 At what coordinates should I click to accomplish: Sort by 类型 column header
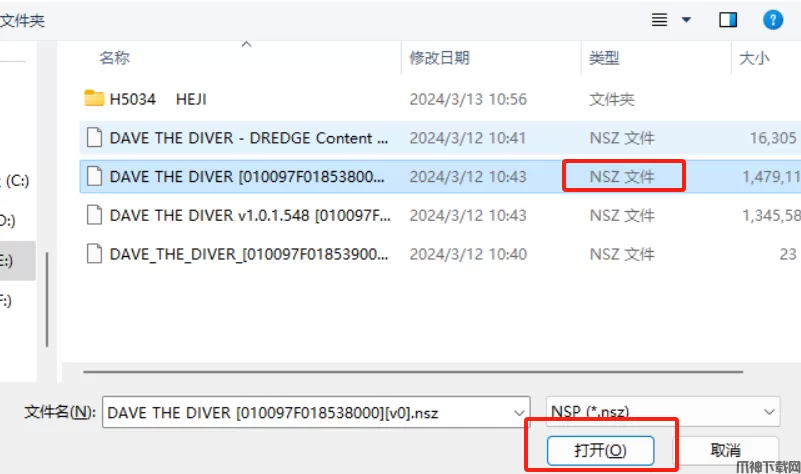pos(604,58)
